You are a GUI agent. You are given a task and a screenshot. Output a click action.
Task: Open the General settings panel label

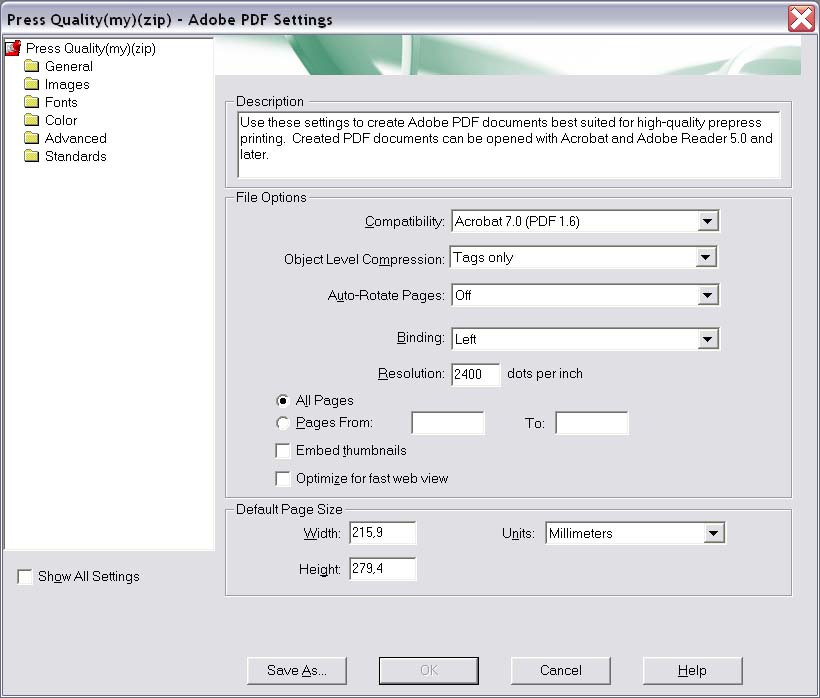pos(69,66)
